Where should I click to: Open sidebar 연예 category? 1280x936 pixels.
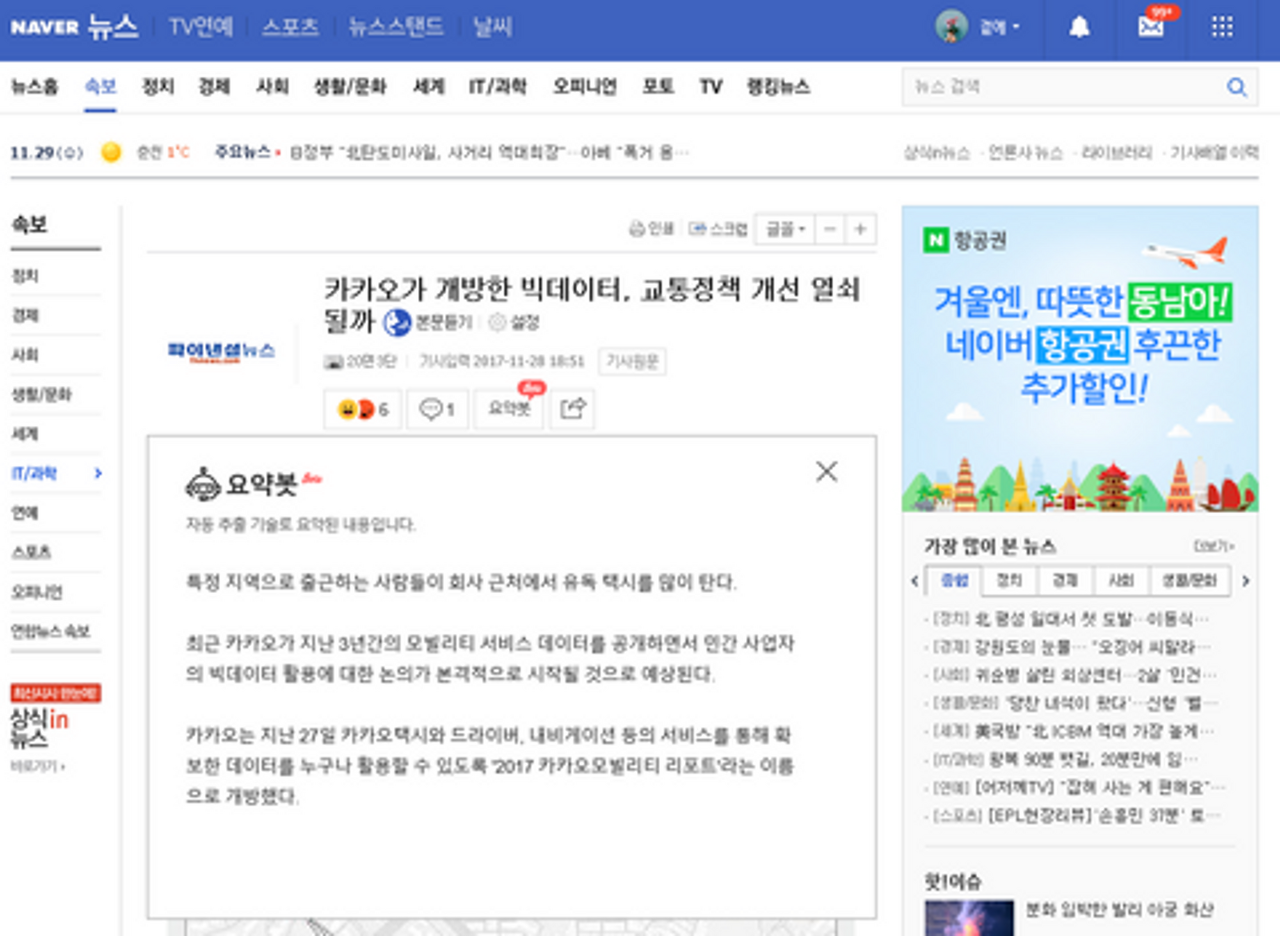coord(25,513)
